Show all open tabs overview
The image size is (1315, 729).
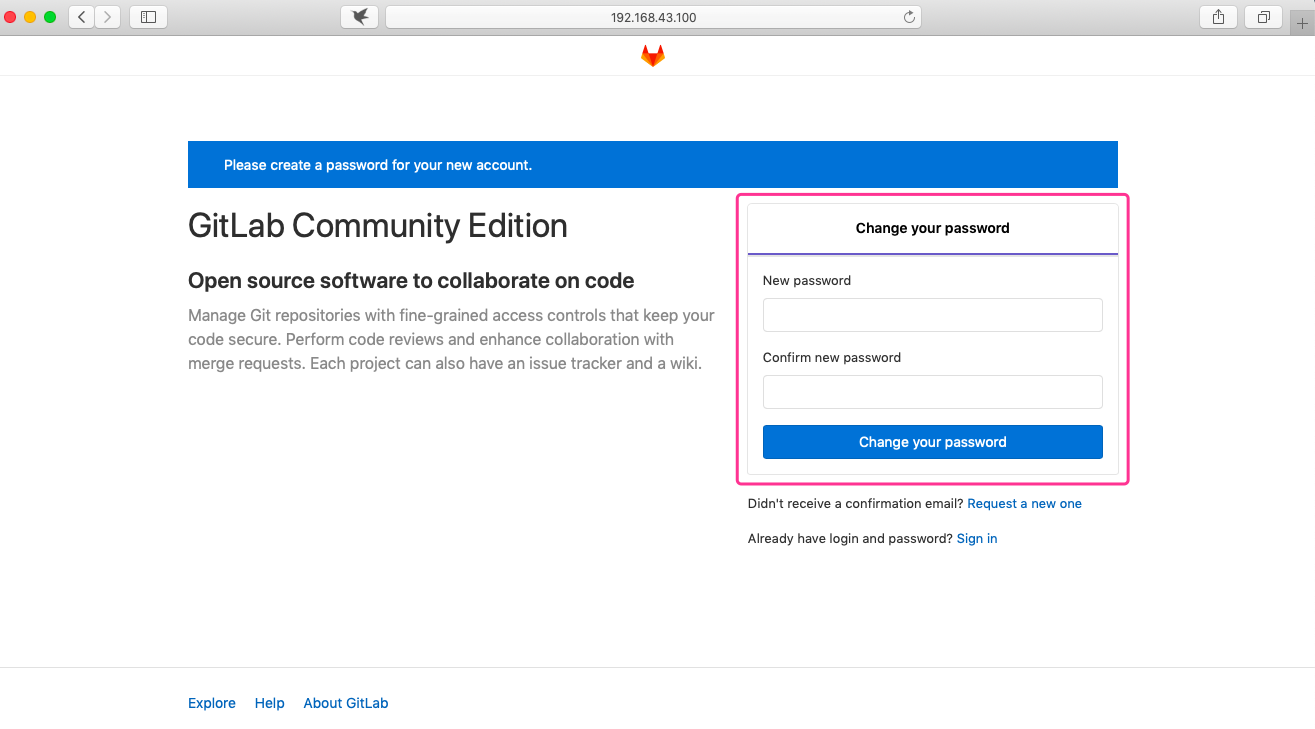pyautogui.click(x=1263, y=16)
